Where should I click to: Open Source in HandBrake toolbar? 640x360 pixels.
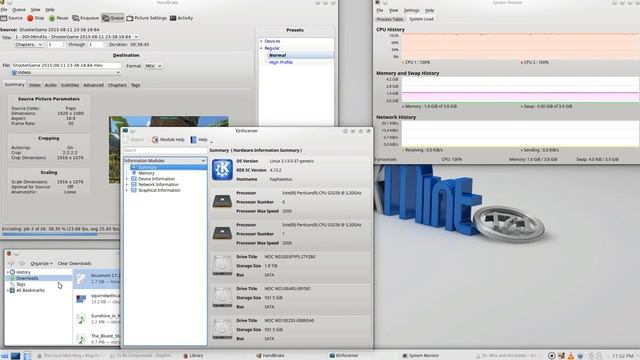pos(11,18)
